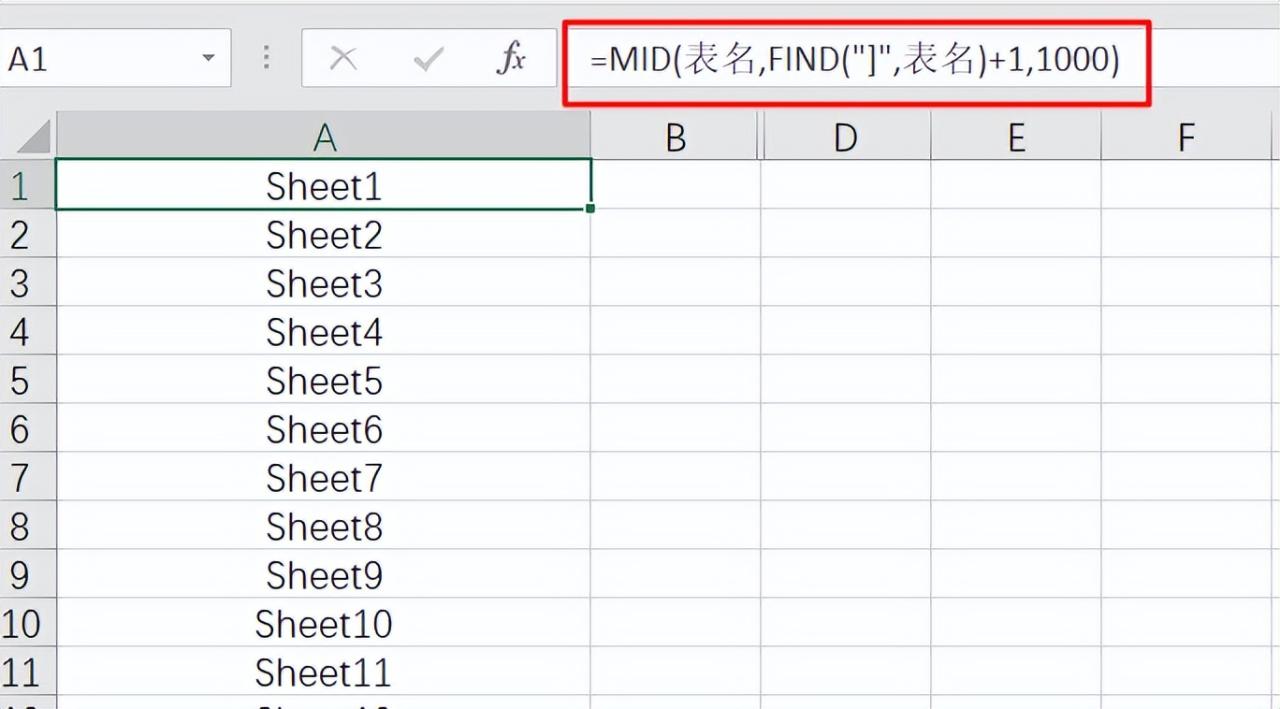Select row 8 header

[x=28, y=526]
